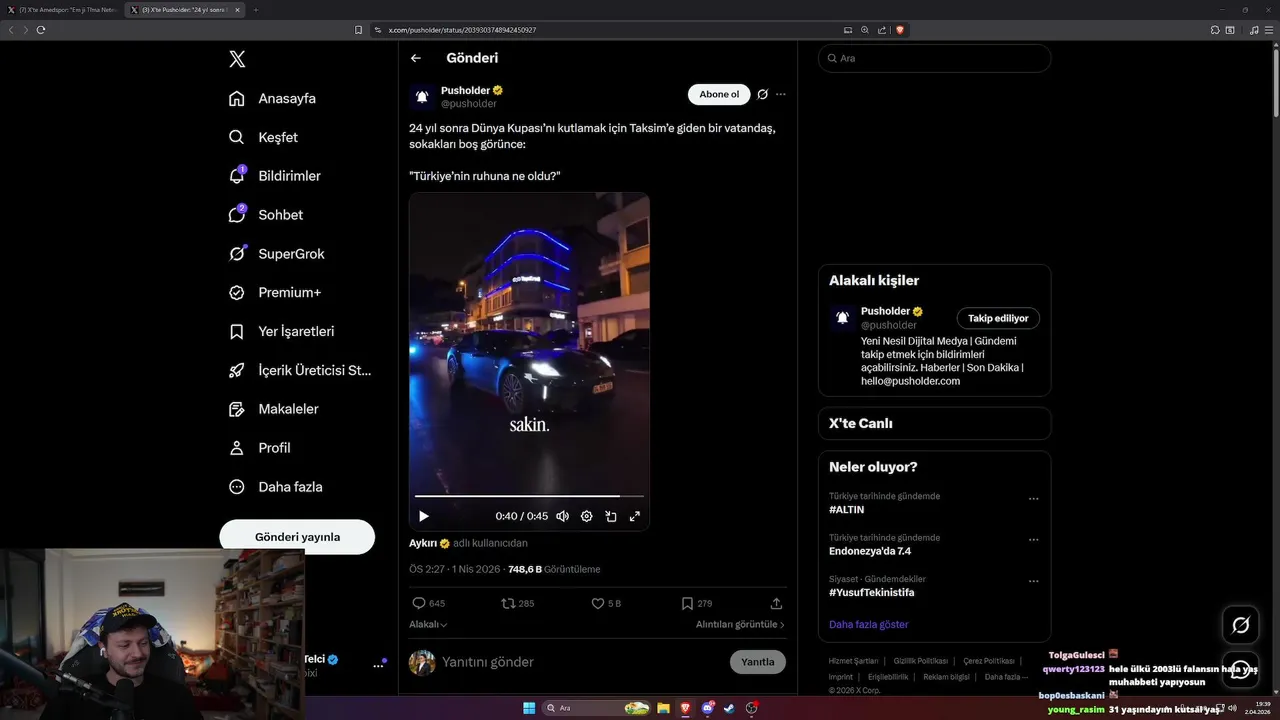Open Profil page
The height and width of the screenshot is (720, 1280).
coord(259,448)
